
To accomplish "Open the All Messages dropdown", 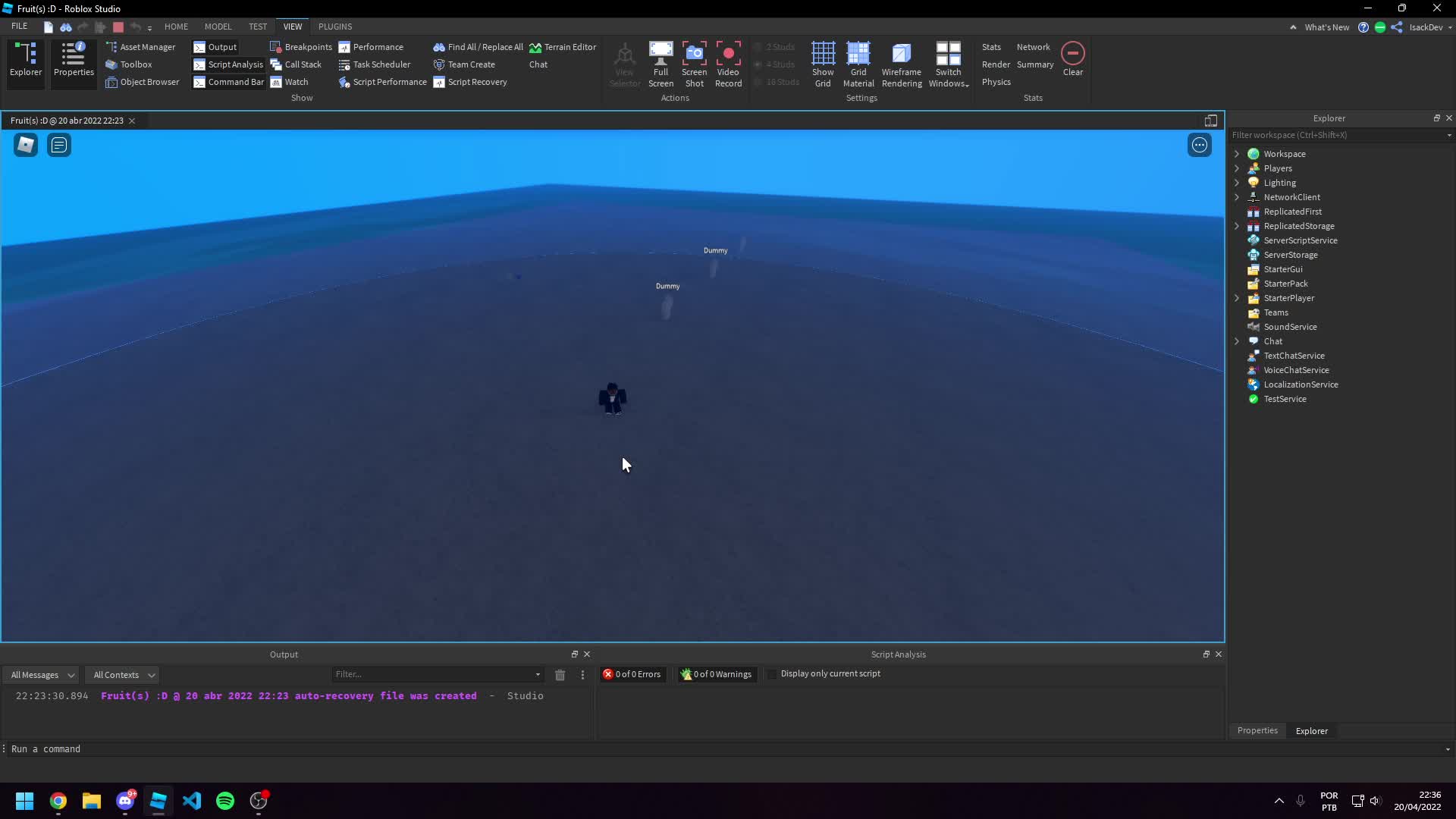I will [42, 675].
